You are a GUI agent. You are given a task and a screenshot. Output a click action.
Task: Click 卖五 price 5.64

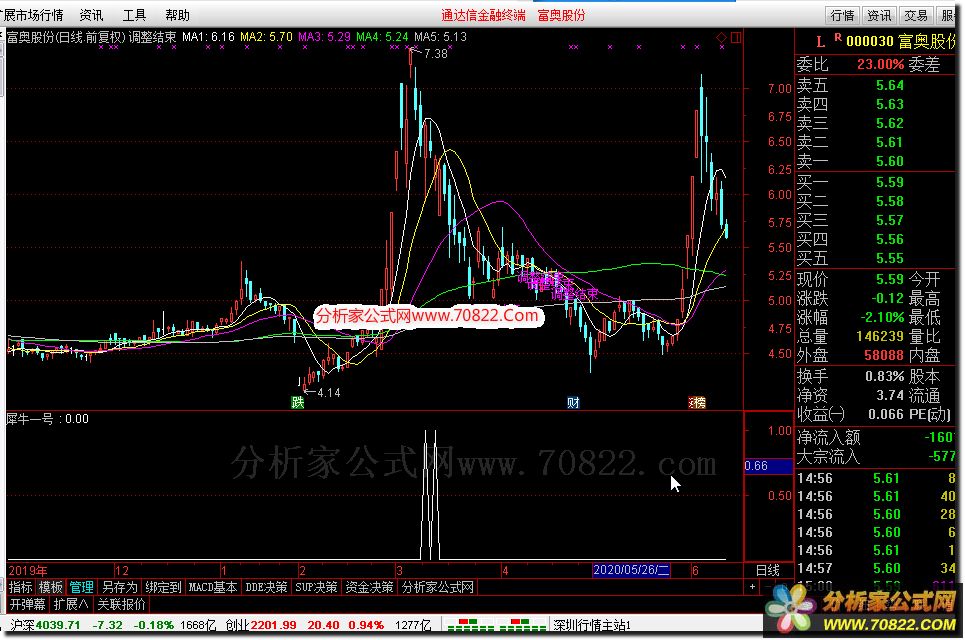890,85
